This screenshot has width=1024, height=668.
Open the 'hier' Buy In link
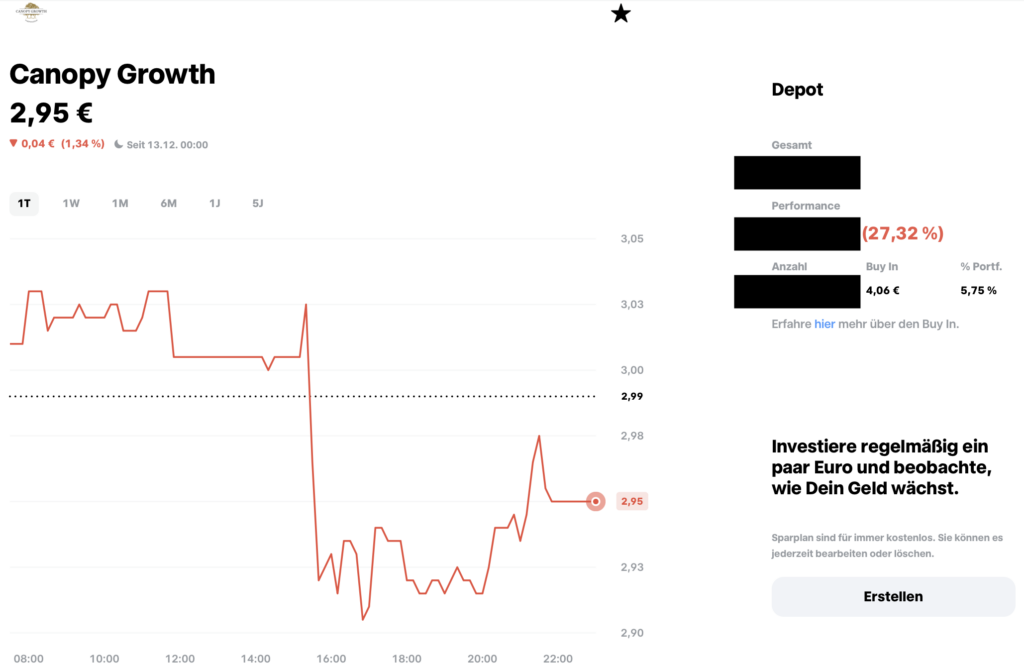[824, 324]
